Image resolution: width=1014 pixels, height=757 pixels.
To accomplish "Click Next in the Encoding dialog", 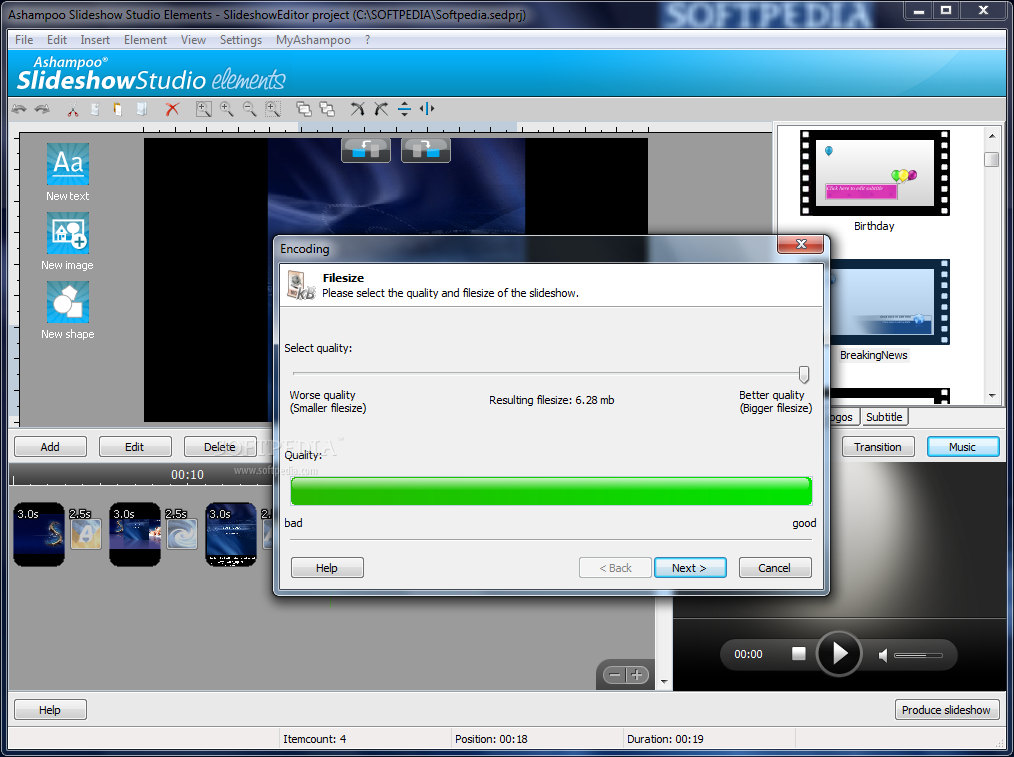I will tap(690, 568).
